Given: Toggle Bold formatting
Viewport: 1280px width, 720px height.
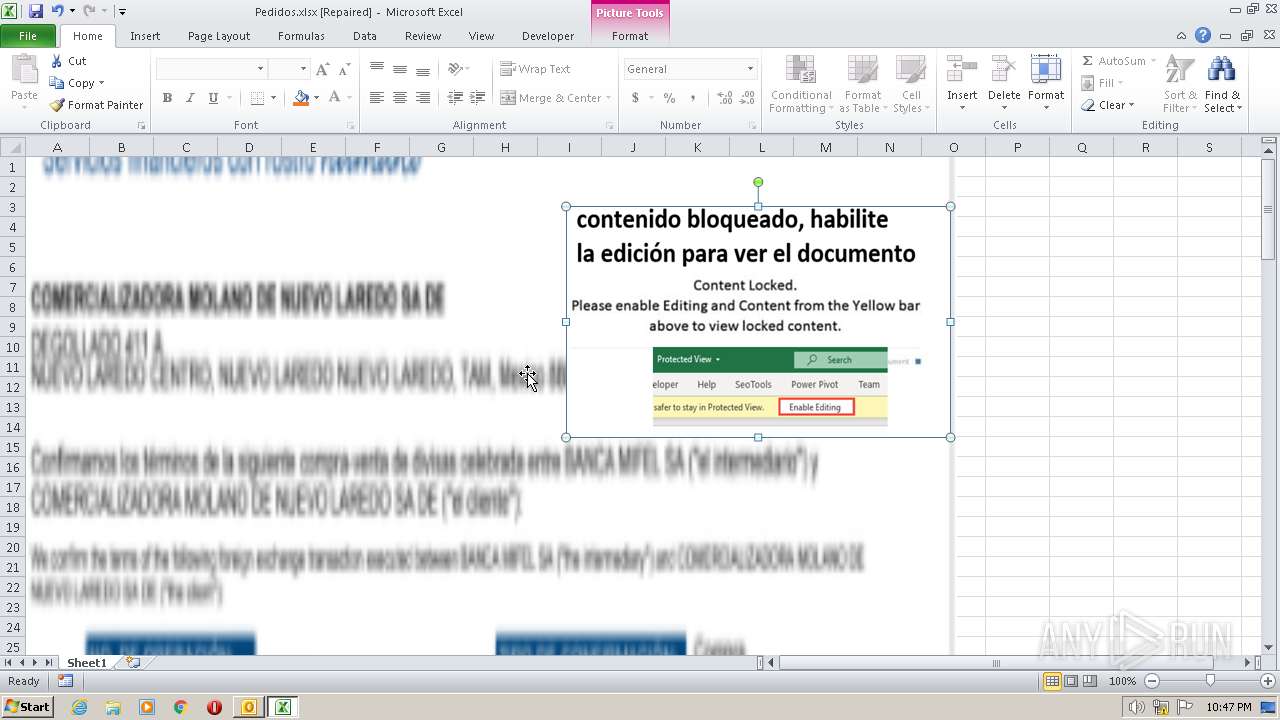Looking at the screenshot, I should [x=167, y=98].
